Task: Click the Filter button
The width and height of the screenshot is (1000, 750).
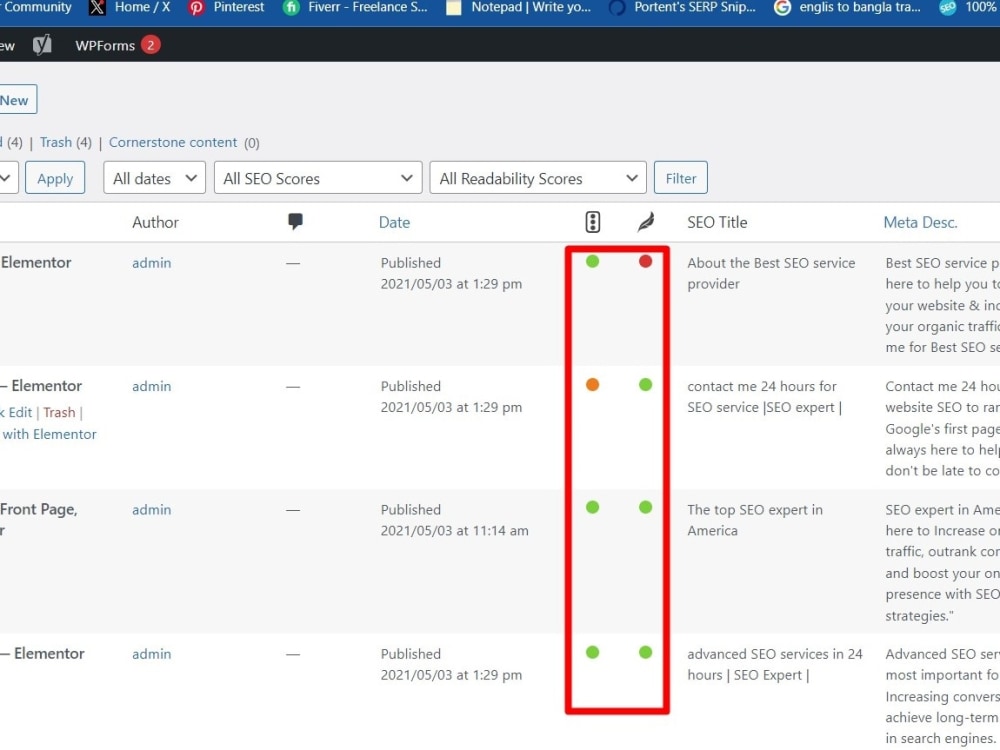Action: point(680,178)
